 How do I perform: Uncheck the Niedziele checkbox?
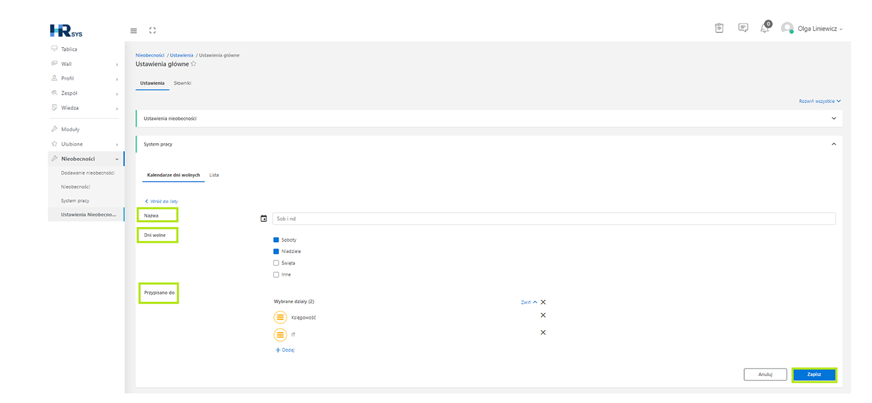pyautogui.click(x=276, y=251)
